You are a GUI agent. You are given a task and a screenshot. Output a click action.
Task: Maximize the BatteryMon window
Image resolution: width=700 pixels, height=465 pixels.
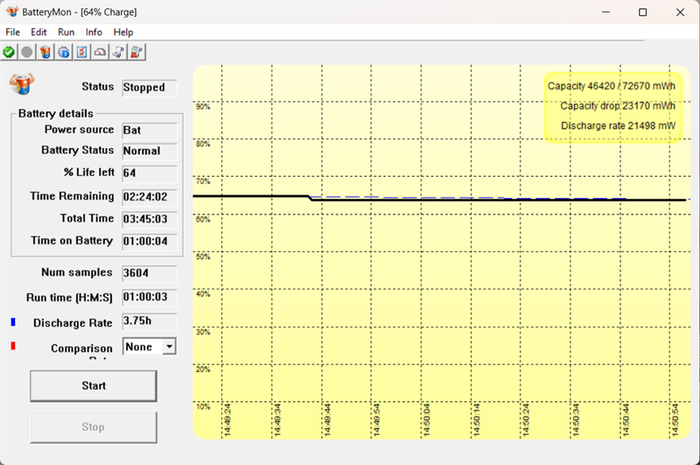(x=642, y=12)
